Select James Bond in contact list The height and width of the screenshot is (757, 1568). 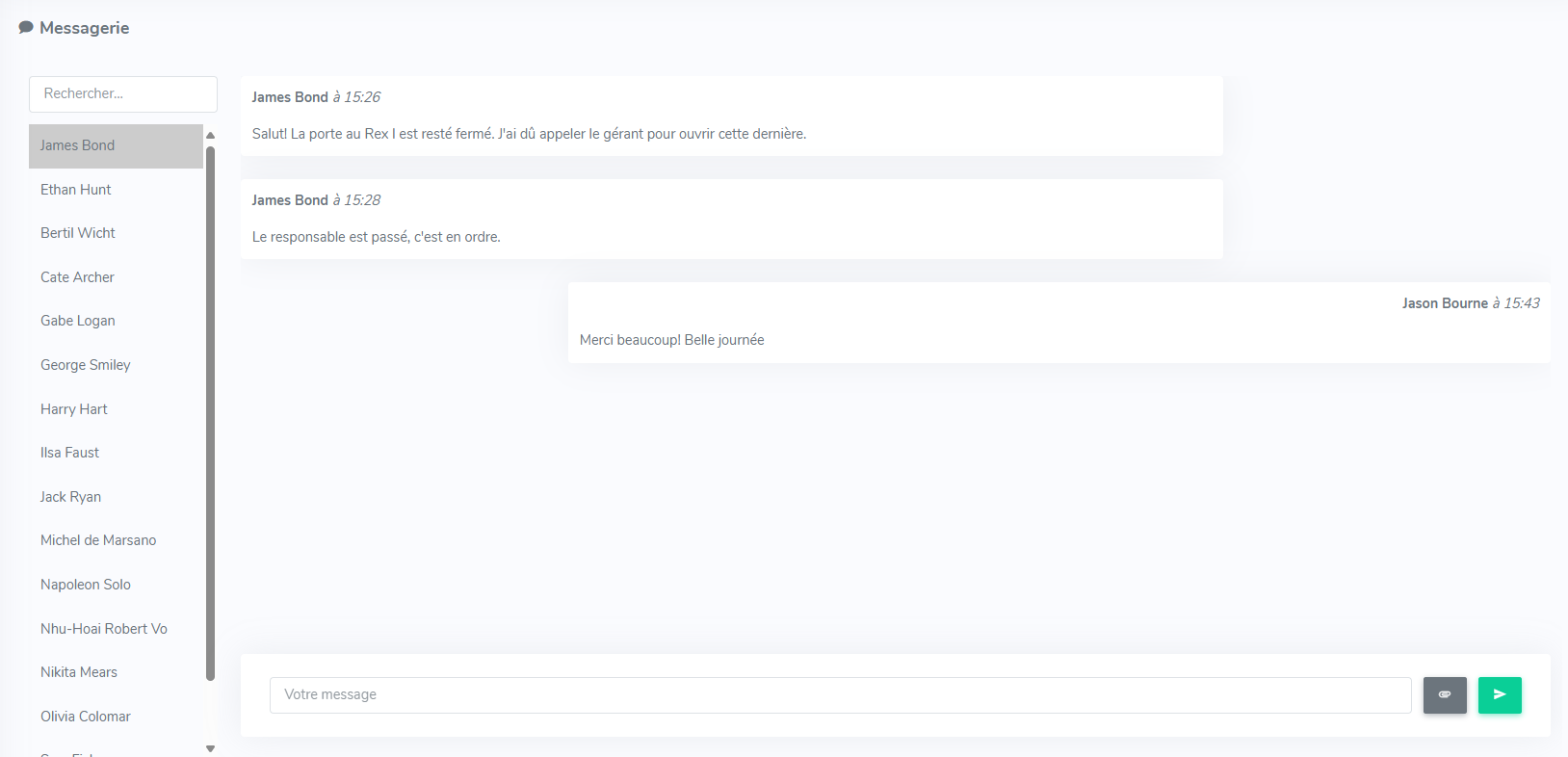77,145
